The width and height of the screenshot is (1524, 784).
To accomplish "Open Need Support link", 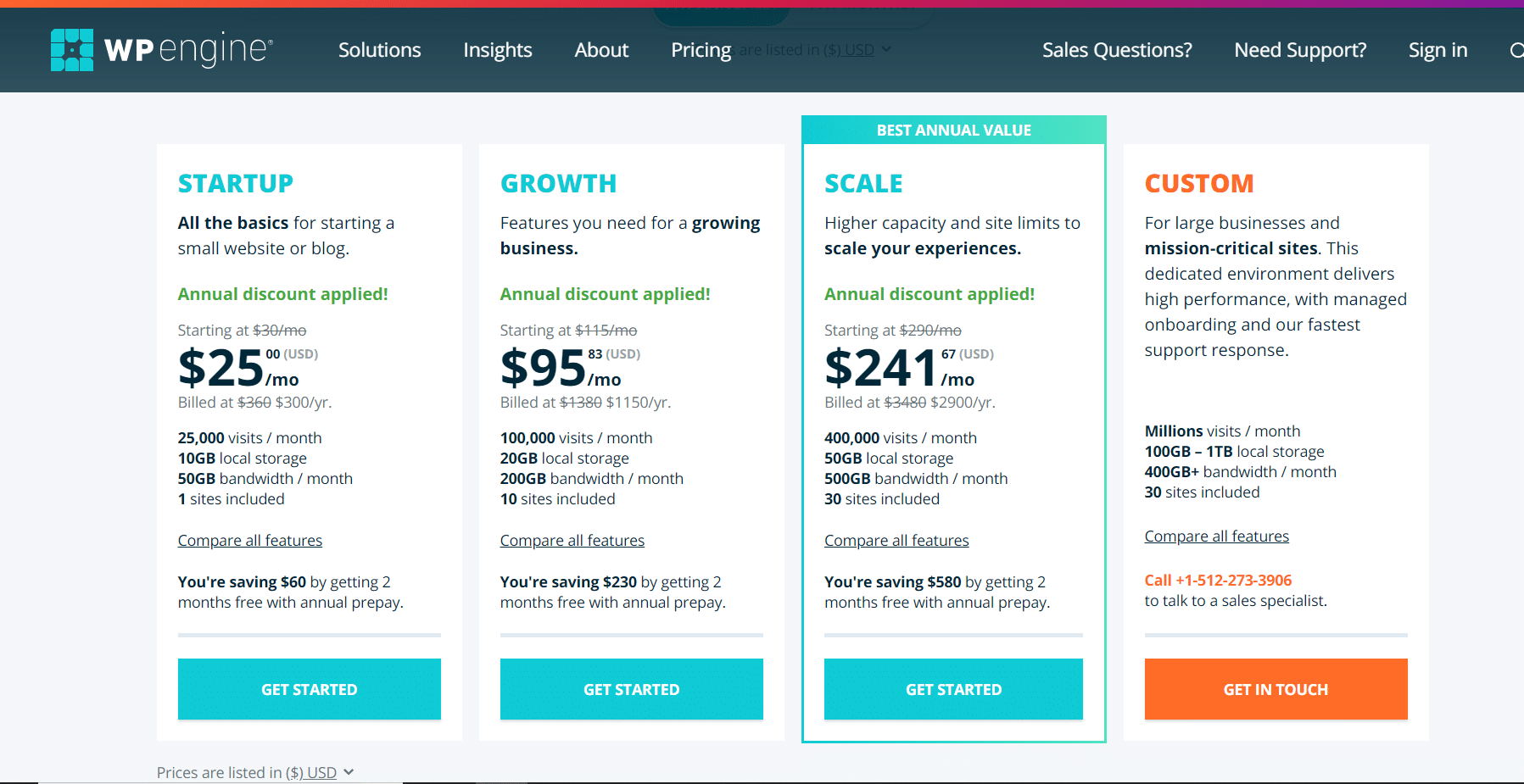I will [x=1299, y=50].
